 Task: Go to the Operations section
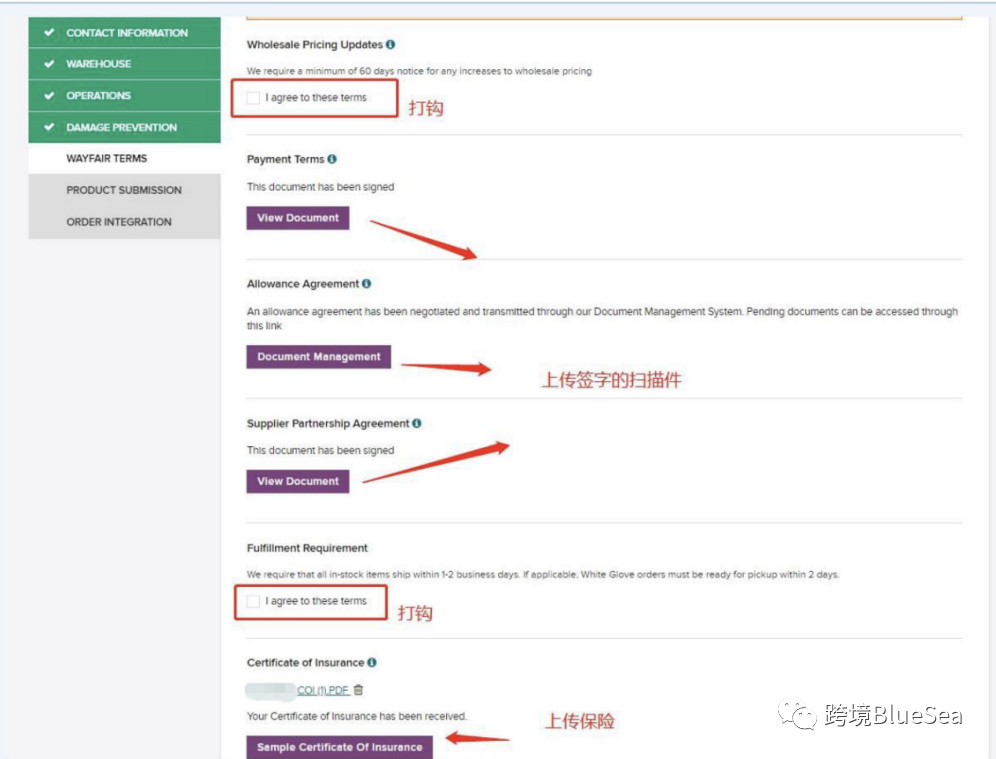[x=124, y=95]
